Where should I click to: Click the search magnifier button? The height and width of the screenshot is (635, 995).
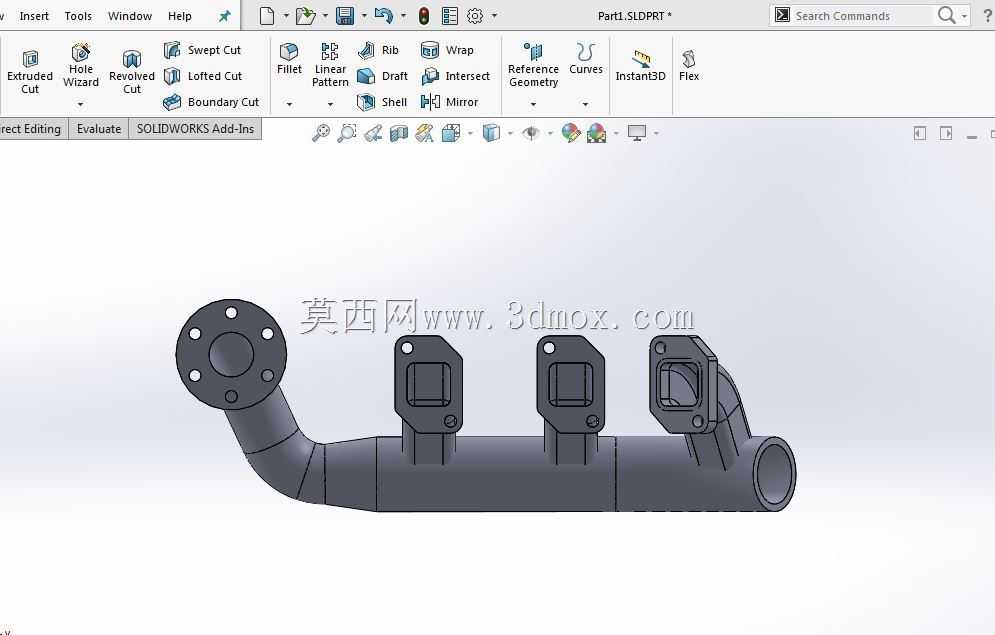[x=946, y=15]
